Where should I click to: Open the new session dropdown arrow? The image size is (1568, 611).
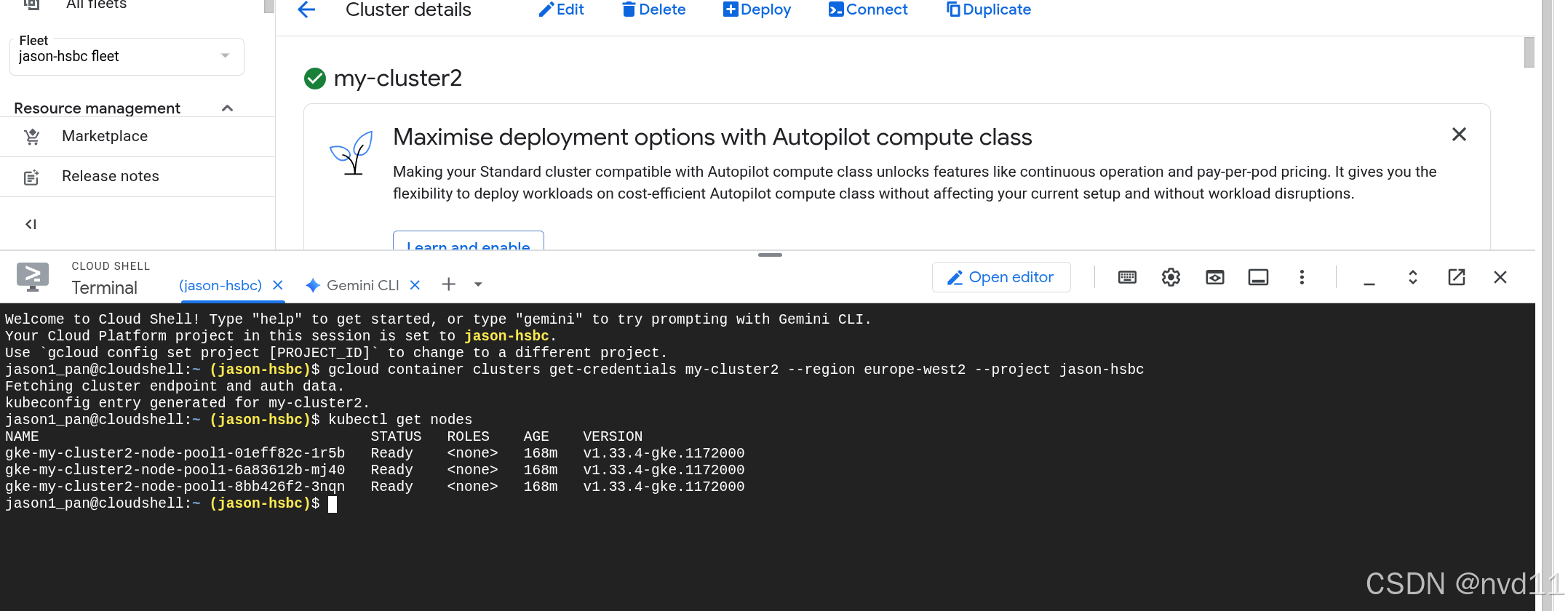pyautogui.click(x=478, y=284)
